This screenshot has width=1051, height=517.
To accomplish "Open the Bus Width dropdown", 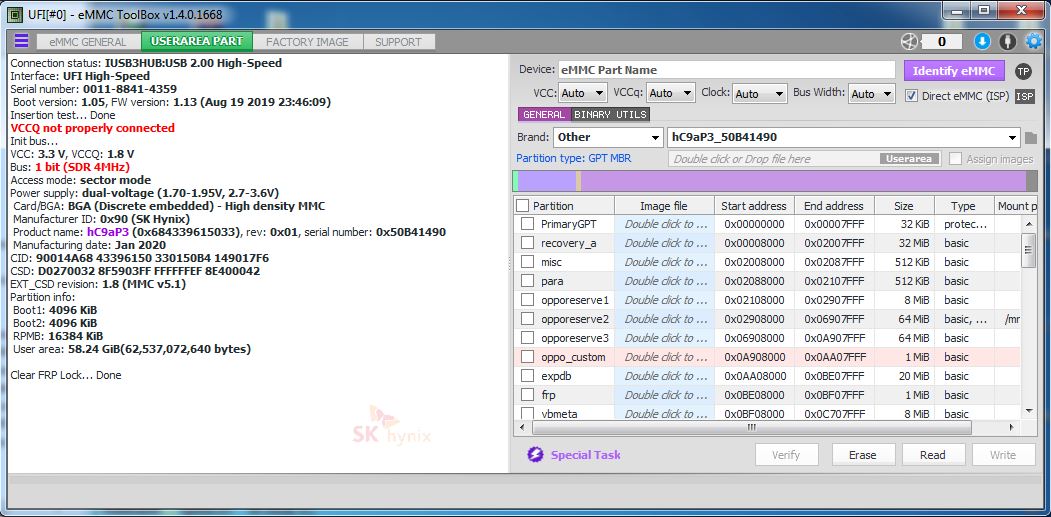I will [871, 93].
